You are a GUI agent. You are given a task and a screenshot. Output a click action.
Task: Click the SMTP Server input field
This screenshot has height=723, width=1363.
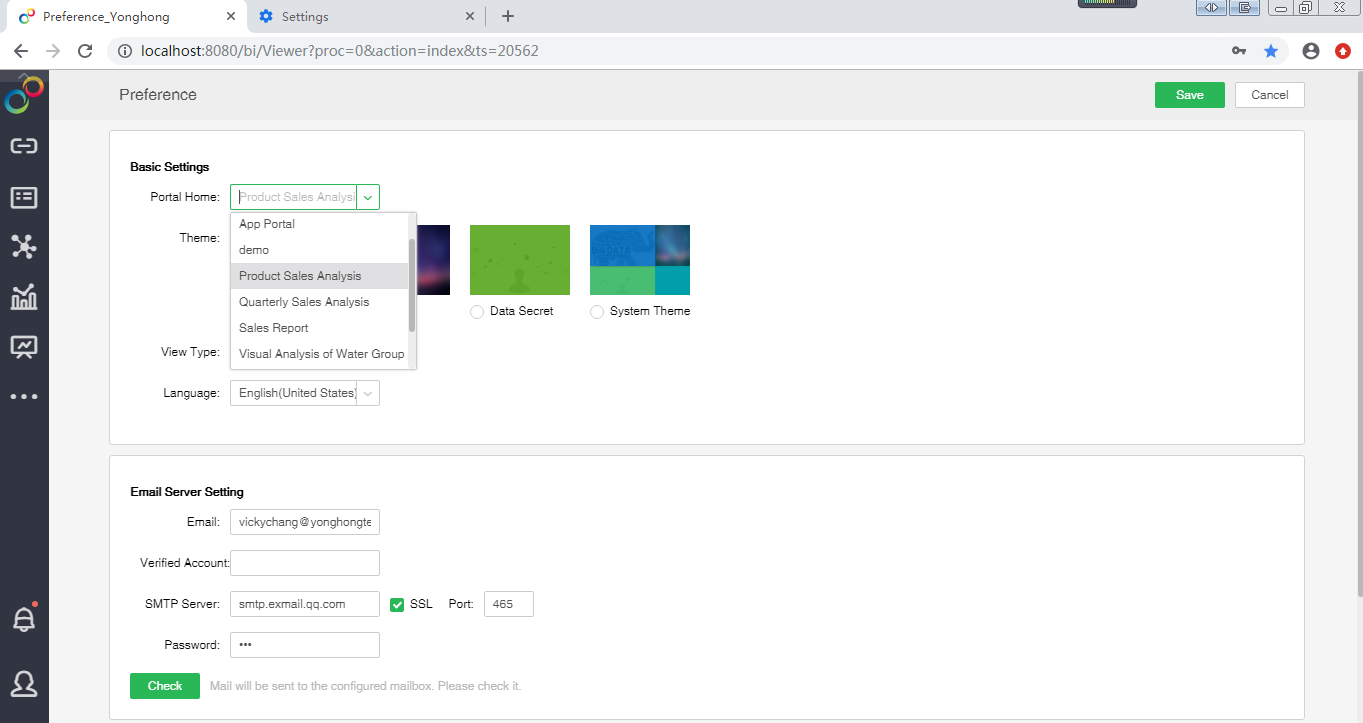pyautogui.click(x=304, y=604)
